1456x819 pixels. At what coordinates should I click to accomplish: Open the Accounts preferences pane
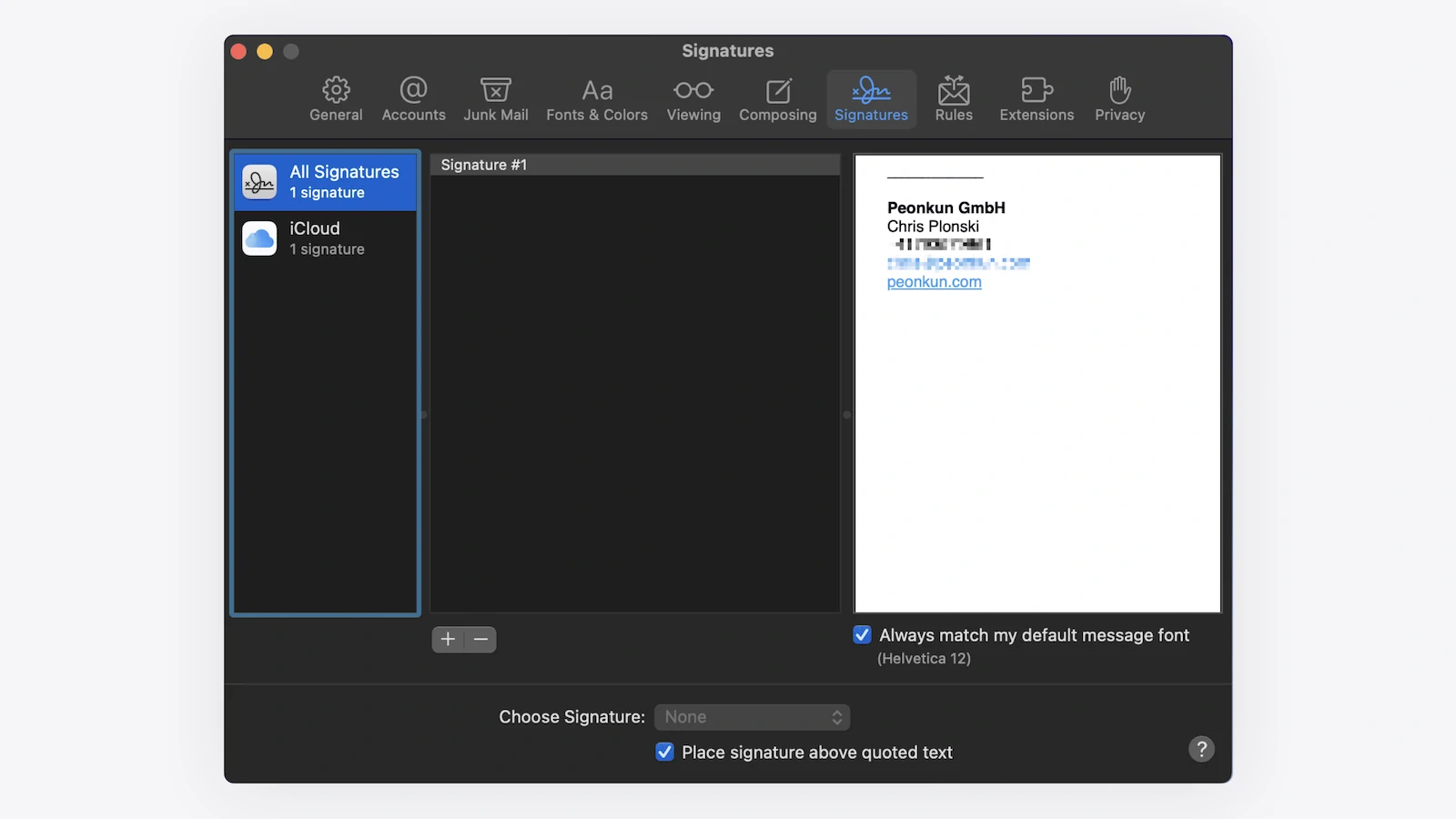(413, 99)
